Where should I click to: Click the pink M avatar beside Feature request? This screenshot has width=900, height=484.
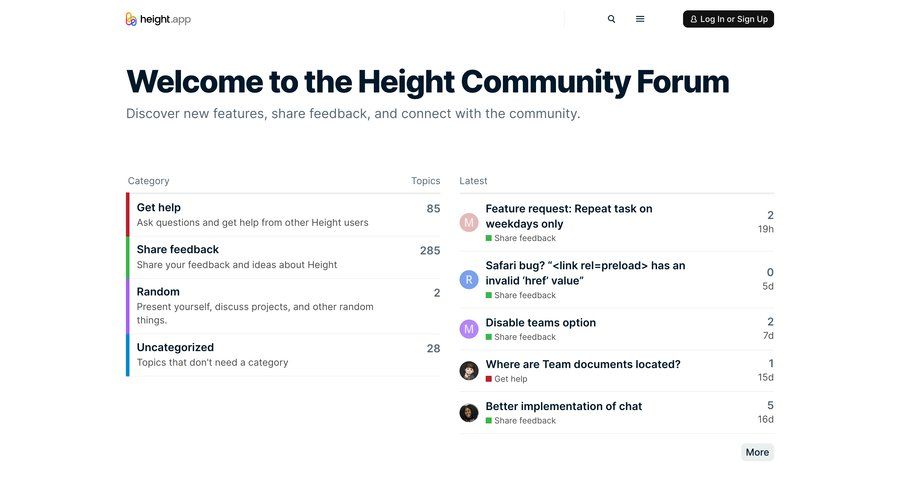[469, 222]
